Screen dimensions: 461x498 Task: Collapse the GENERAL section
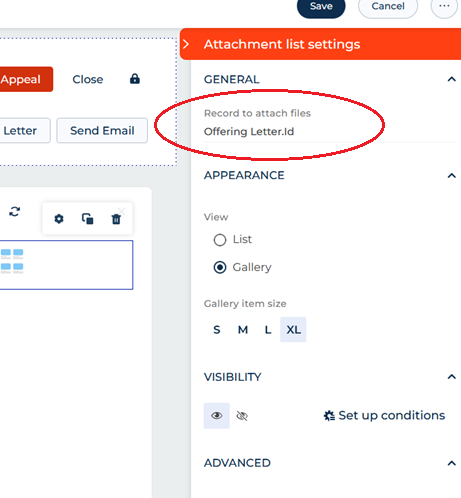[x=451, y=79]
